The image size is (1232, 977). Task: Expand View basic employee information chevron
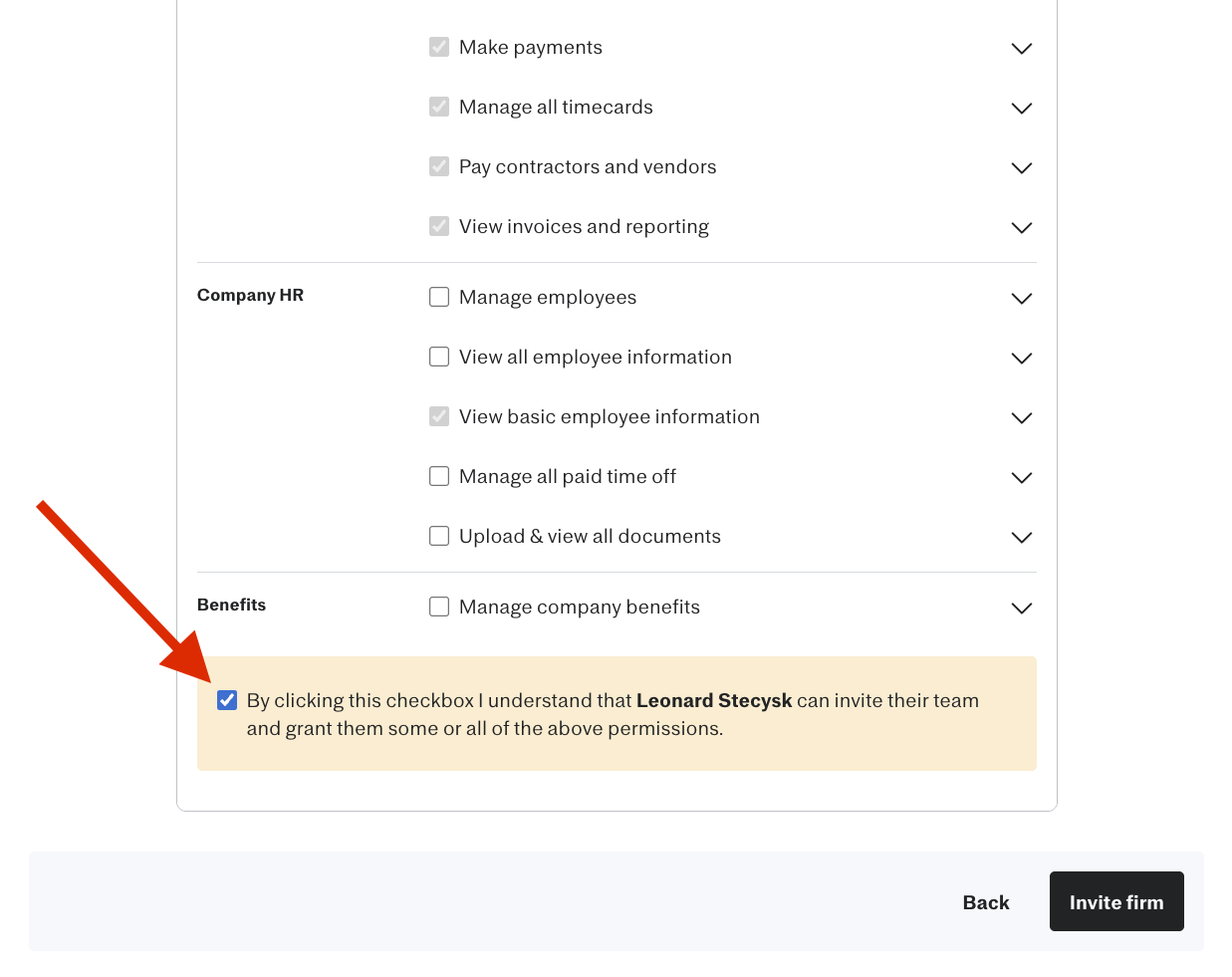pyautogui.click(x=1021, y=417)
